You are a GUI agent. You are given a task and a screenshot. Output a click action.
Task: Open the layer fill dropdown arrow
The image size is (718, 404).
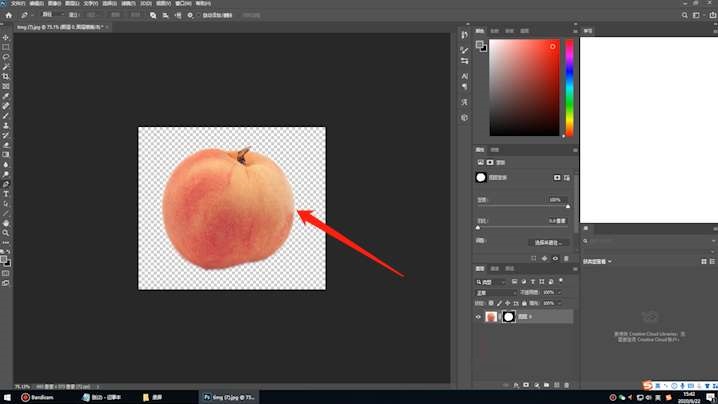pos(559,303)
